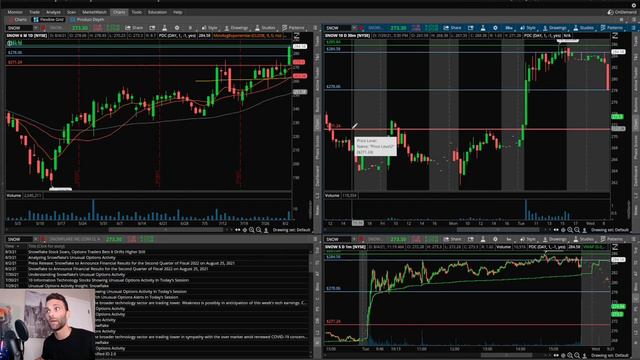
Task: Zoom out on the top-right 30m chart
Action: [x=577, y=230]
